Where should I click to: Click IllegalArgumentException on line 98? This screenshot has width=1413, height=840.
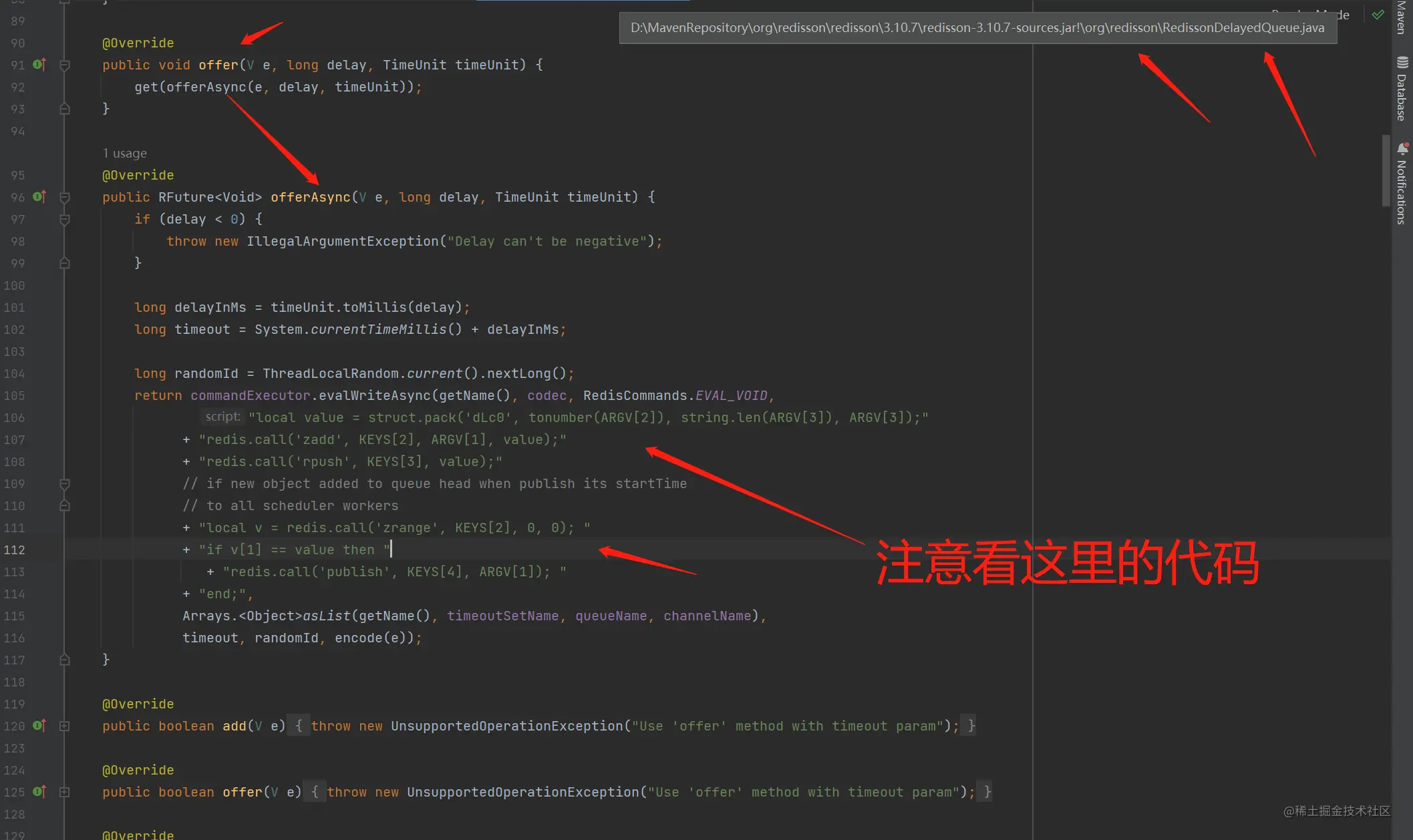tap(343, 241)
